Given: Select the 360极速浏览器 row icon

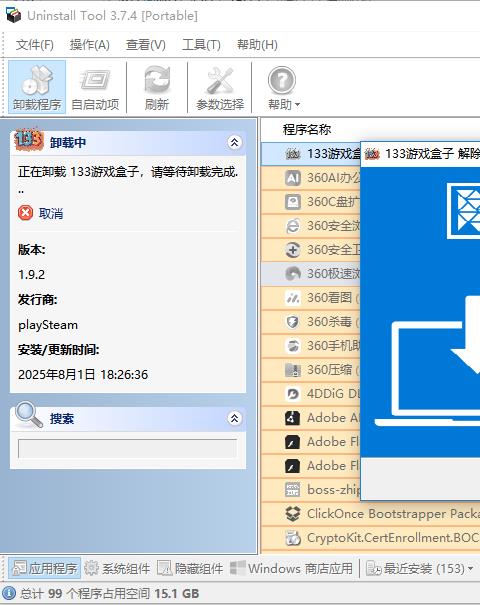Looking at the screenshot, I should point(292,274).
